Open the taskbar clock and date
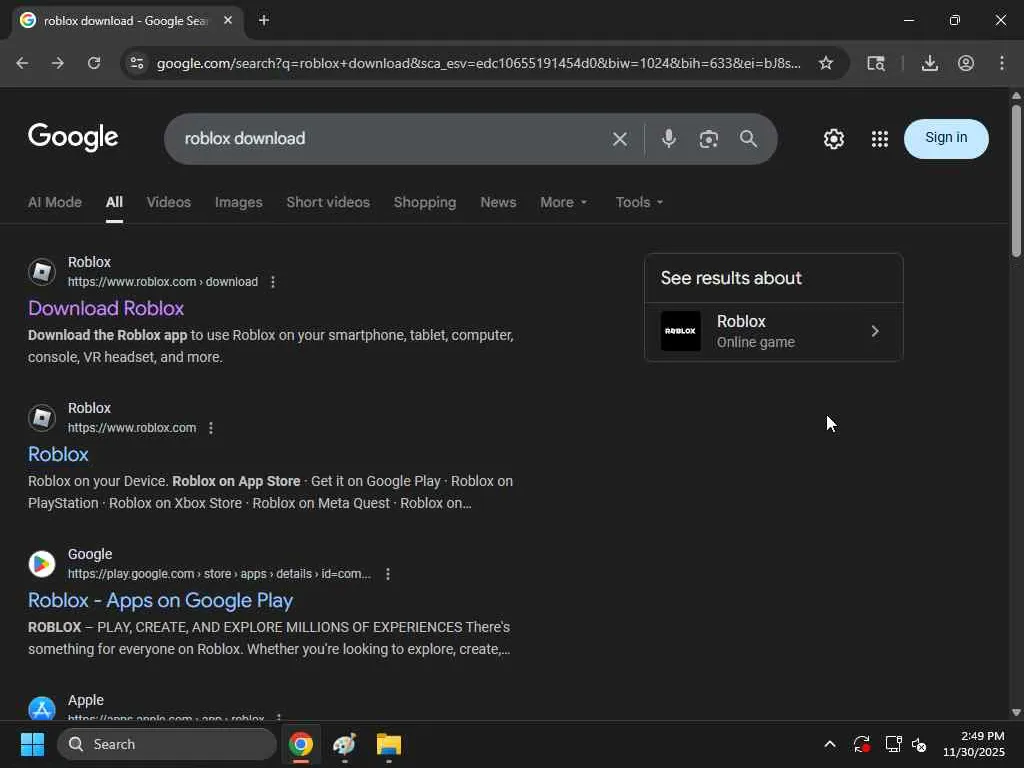 pyautogui.click(x=974, y=744)
